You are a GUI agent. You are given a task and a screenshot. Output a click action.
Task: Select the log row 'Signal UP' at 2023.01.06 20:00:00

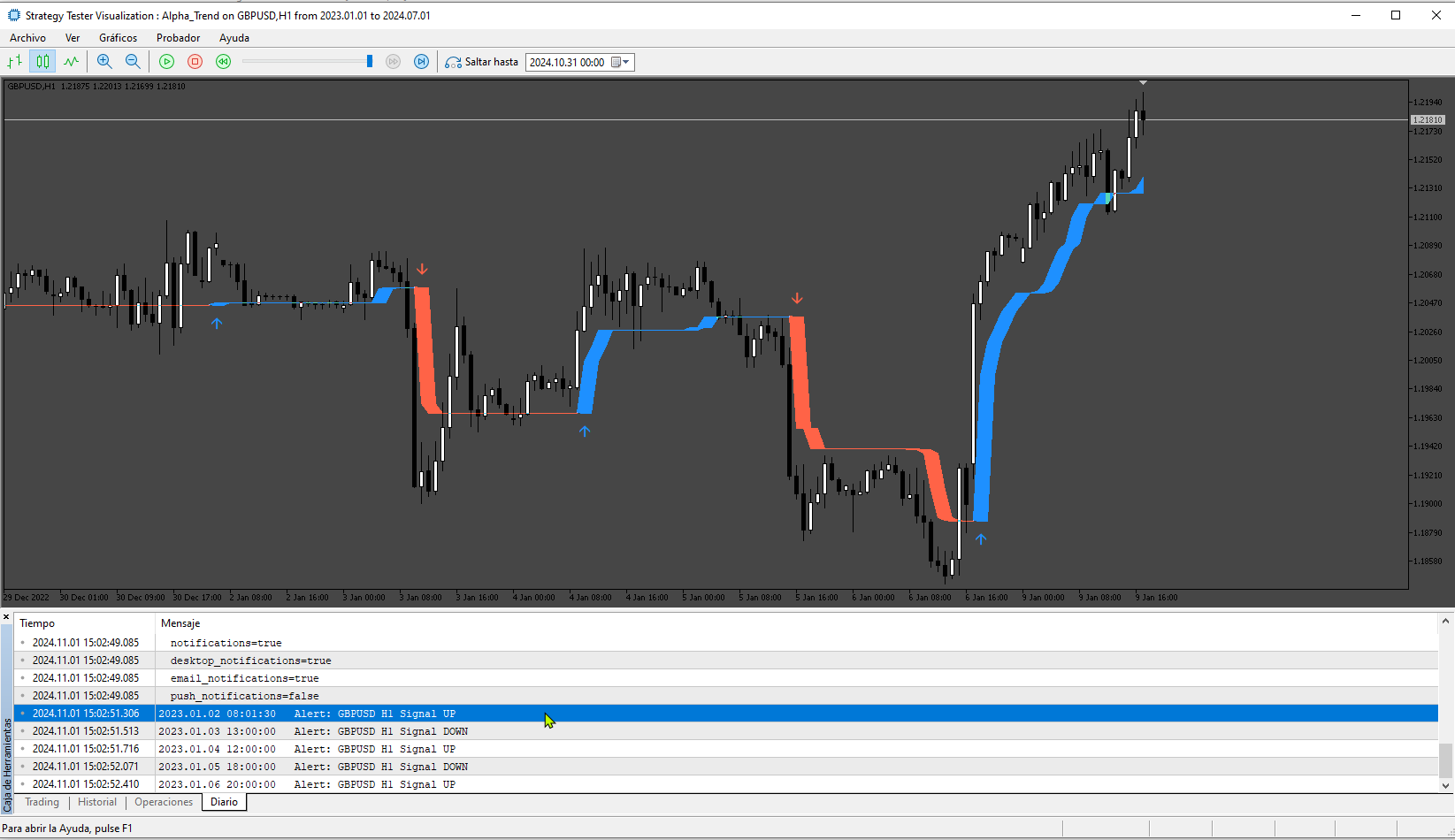pos(726,784)
